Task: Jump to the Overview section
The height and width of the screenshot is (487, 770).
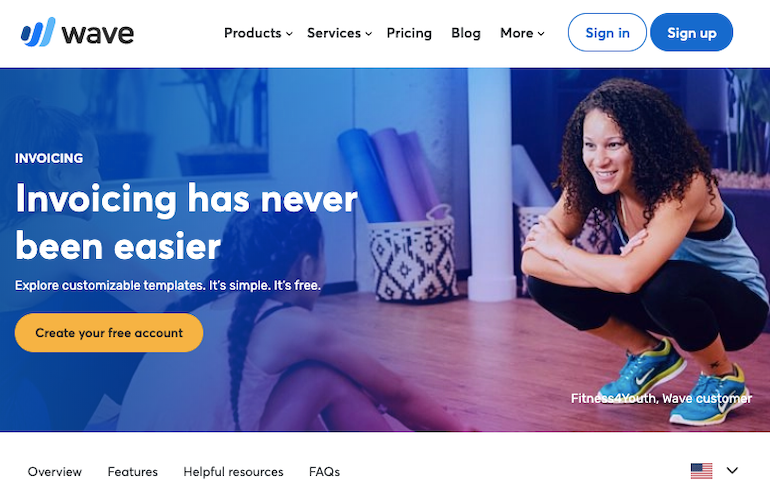Action: point(55,472)
